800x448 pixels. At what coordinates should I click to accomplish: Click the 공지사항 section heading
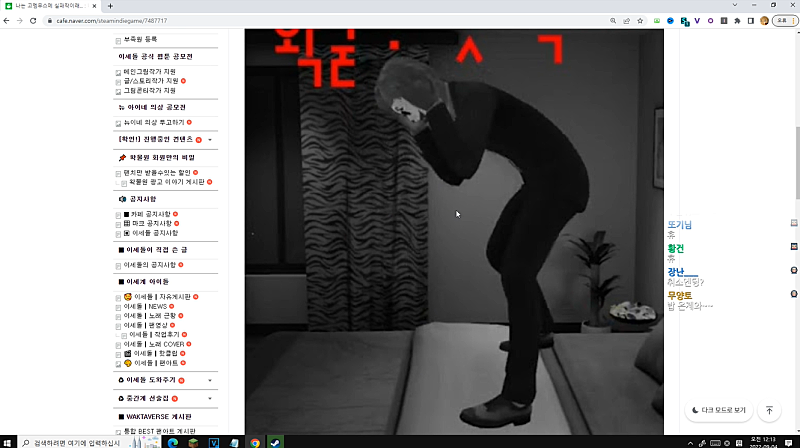[142, 200]
